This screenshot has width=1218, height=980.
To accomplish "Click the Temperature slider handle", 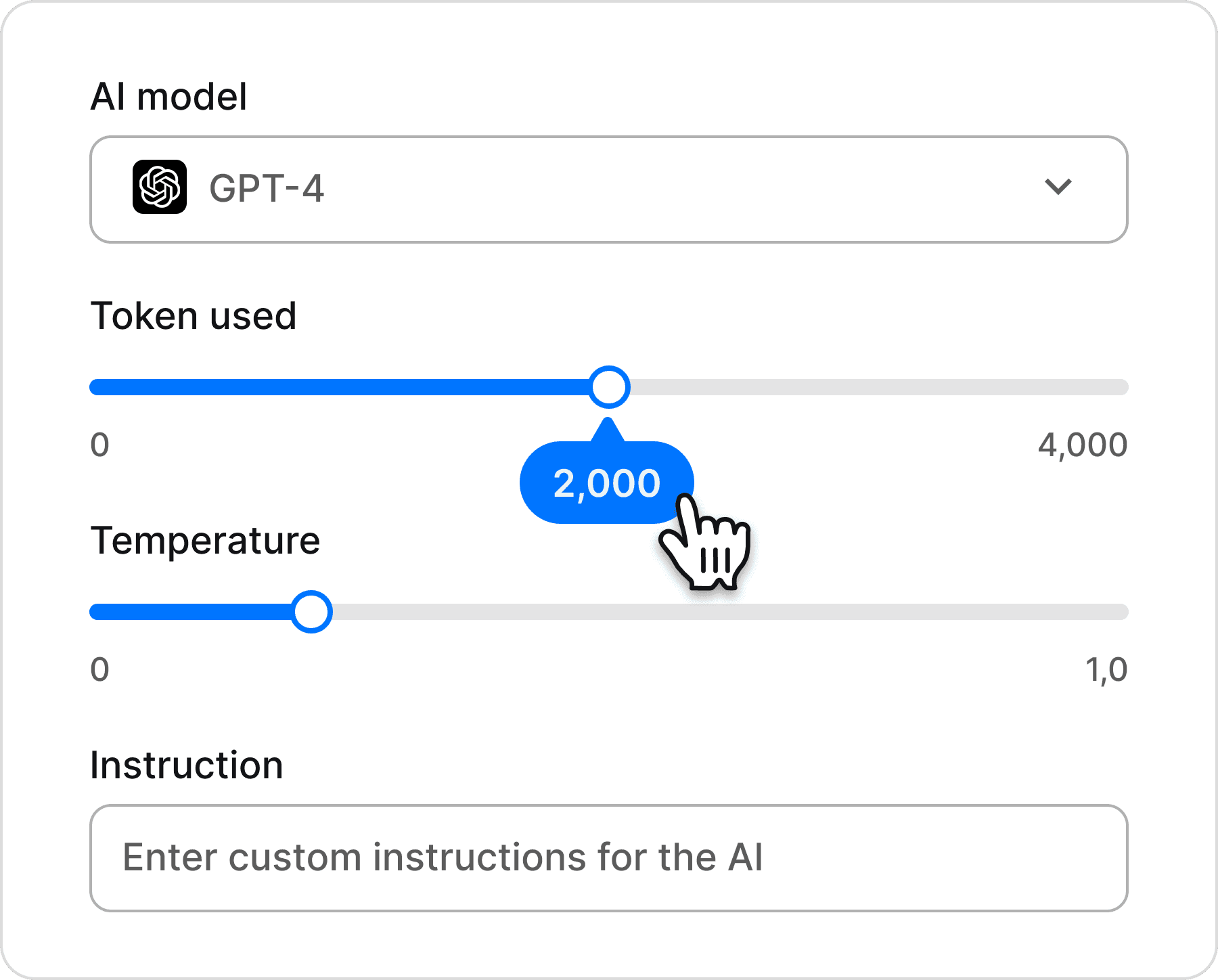I will pyautogui.click(x=311, y=612).
